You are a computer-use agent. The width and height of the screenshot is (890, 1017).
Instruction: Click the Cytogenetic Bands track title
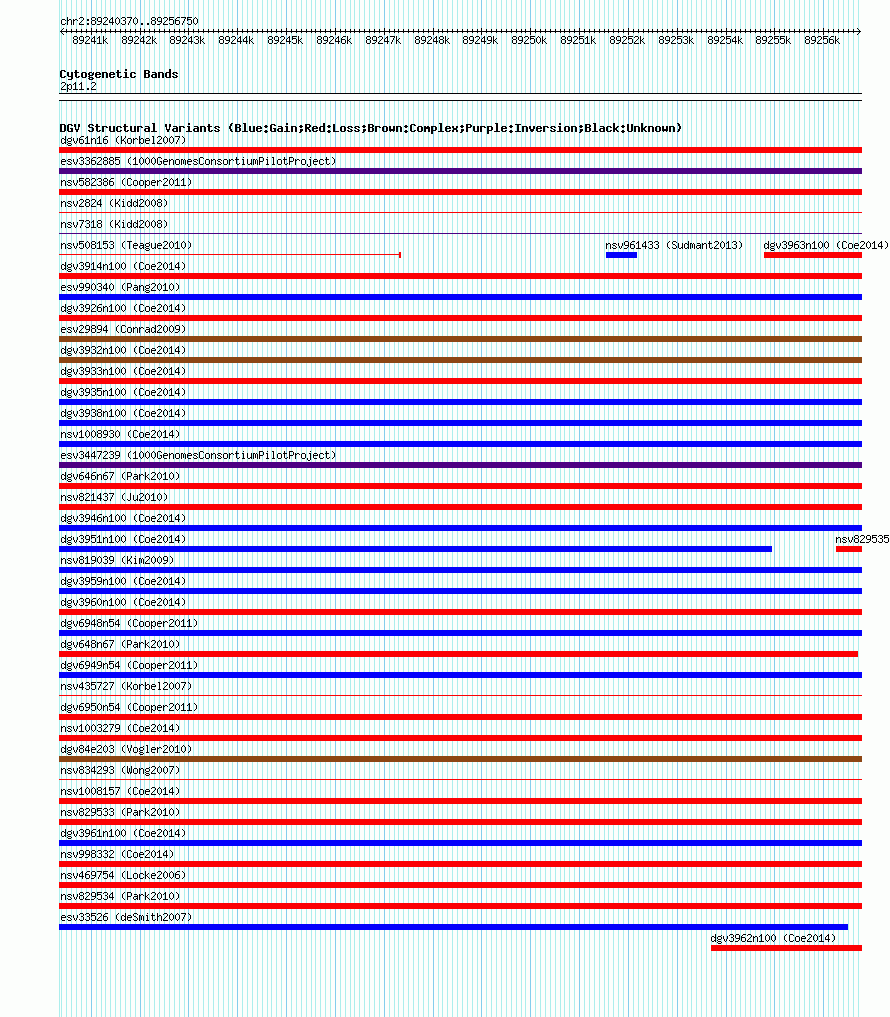click(119, 74)
